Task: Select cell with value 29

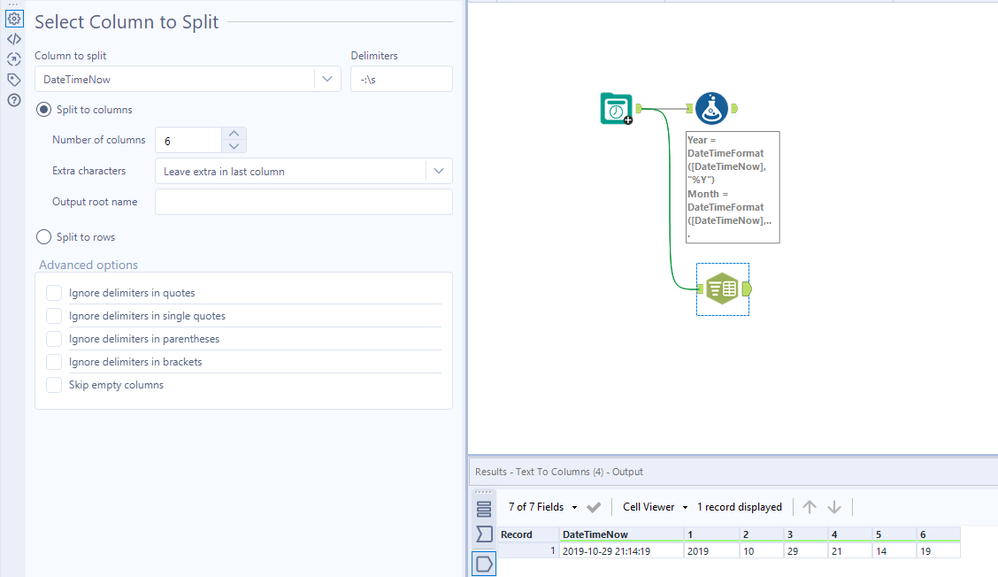Action: click(x=806, y=551)
